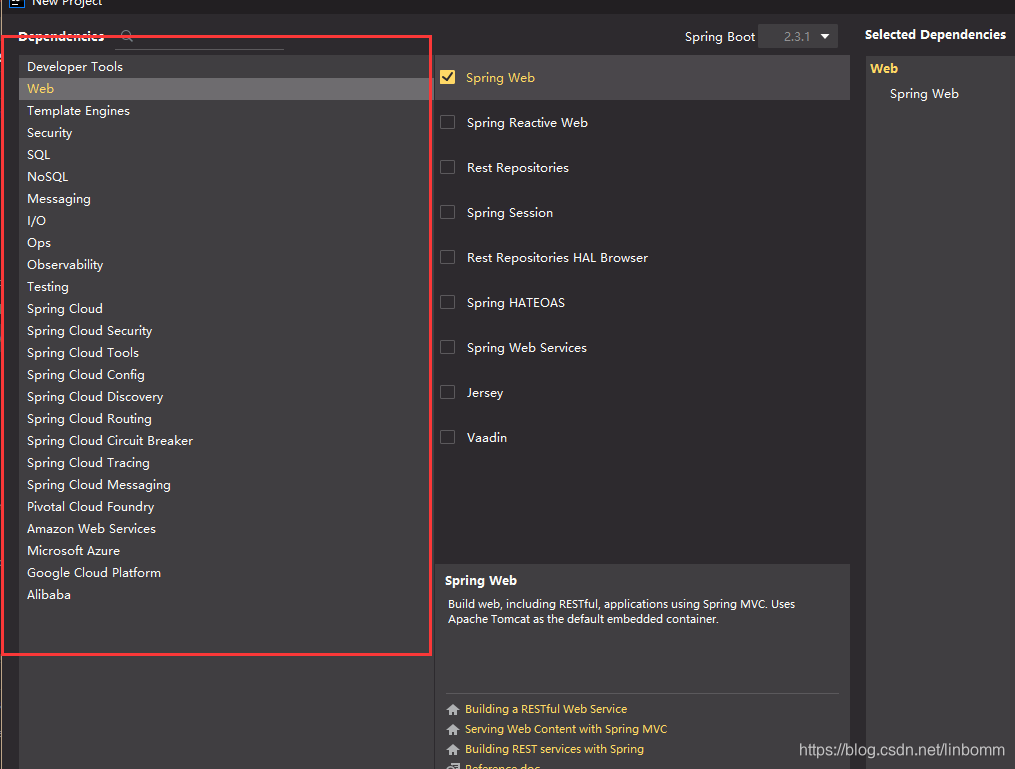
Task: Select Spring Cloud Discovery category
Action: coord(225,397)
